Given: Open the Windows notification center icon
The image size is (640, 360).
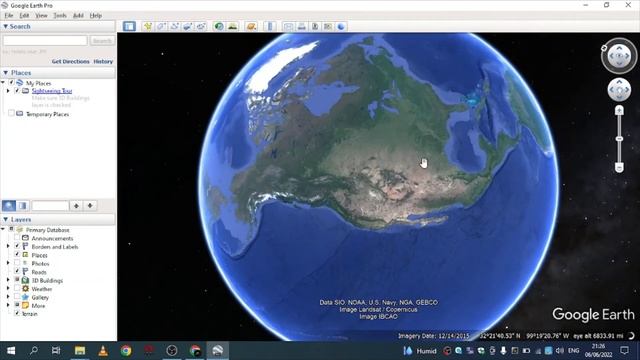Looking at the screenshot, I should (624, 351).
